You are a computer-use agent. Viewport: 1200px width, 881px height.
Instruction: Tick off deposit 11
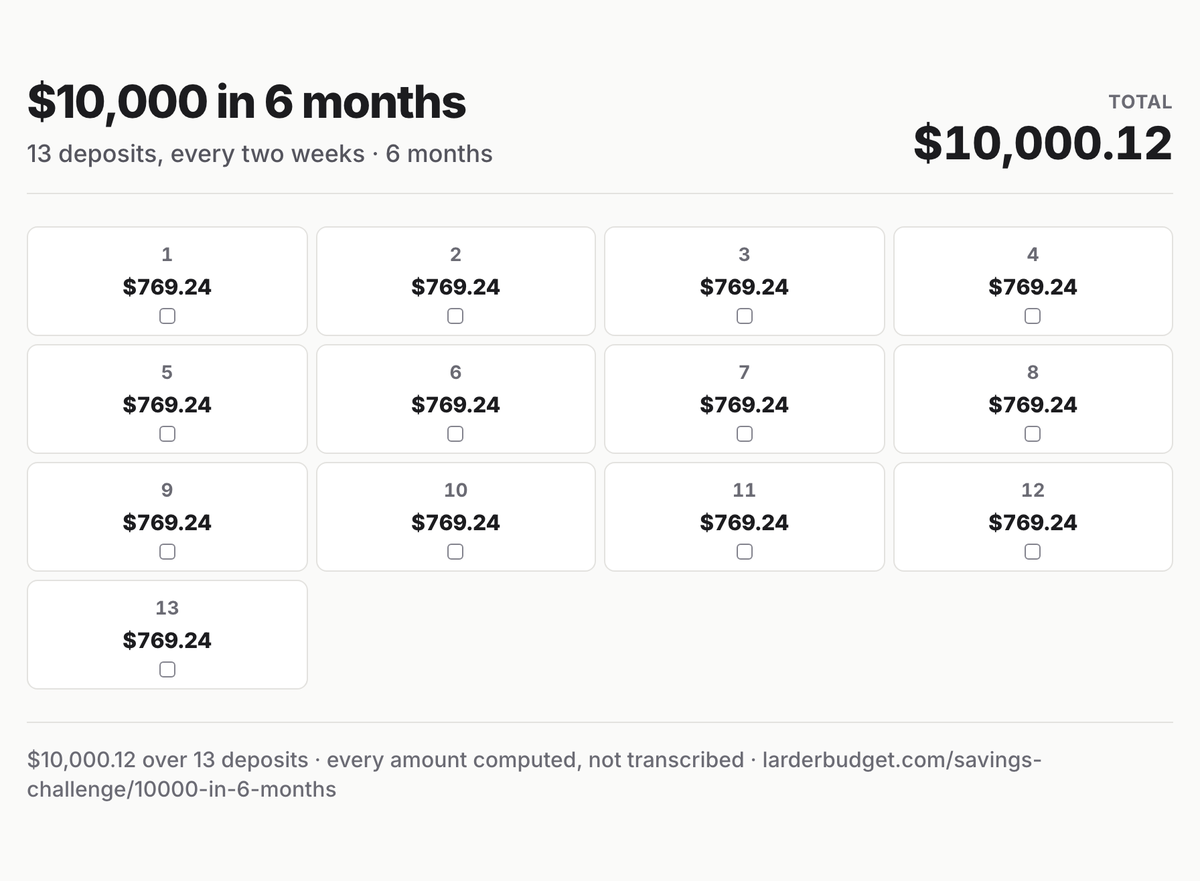pyautogui.click(x=744, y=552)
